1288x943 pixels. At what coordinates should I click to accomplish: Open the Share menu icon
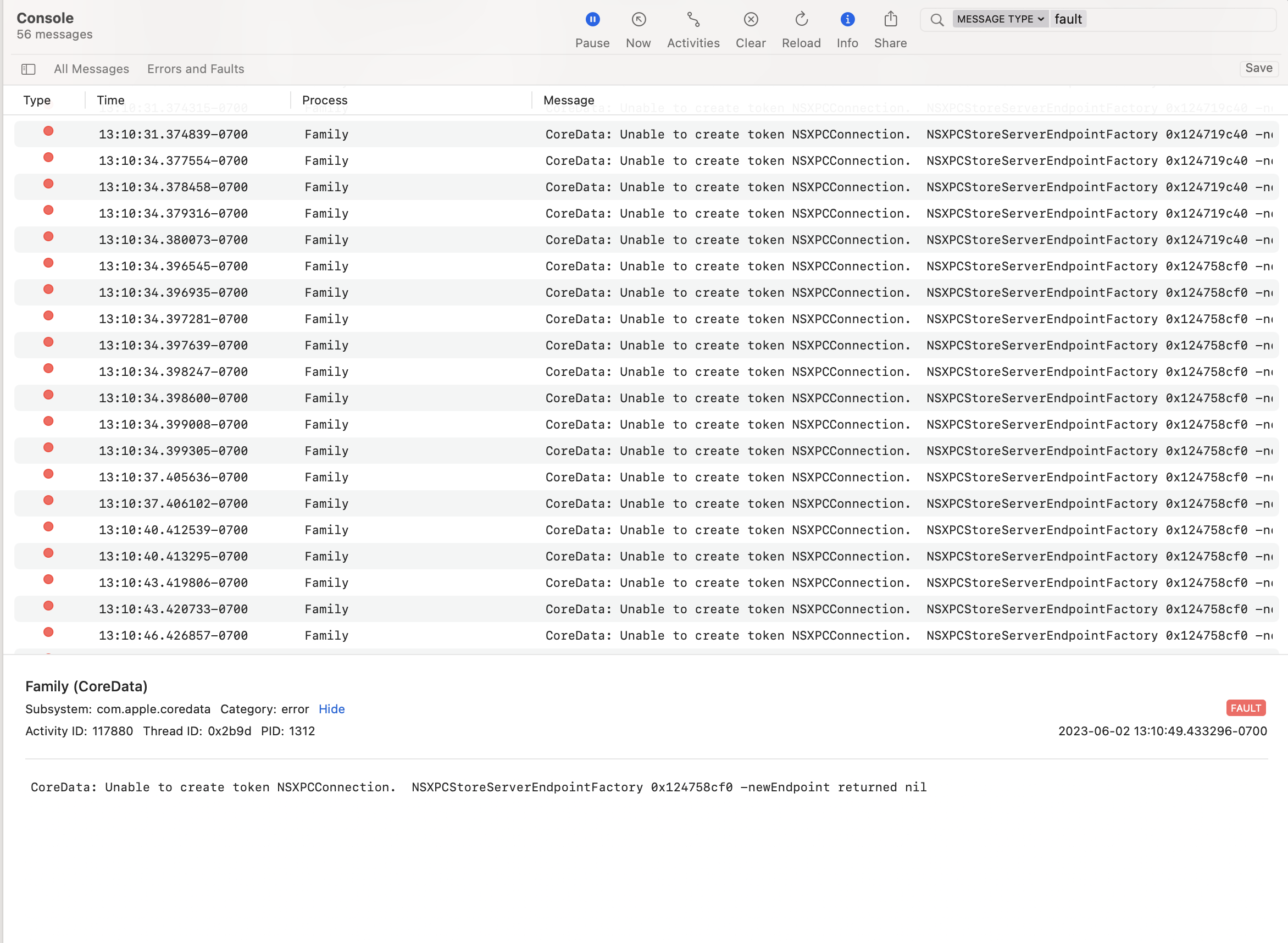[x=890, y=20]
